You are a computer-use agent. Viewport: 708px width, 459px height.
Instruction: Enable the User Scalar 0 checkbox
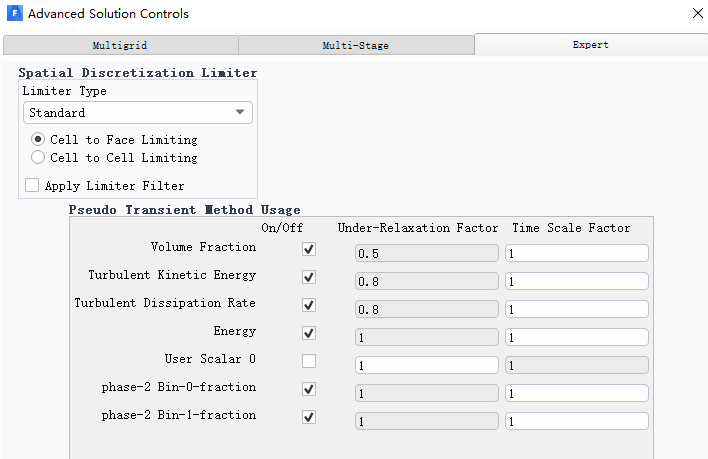point(309,361)
